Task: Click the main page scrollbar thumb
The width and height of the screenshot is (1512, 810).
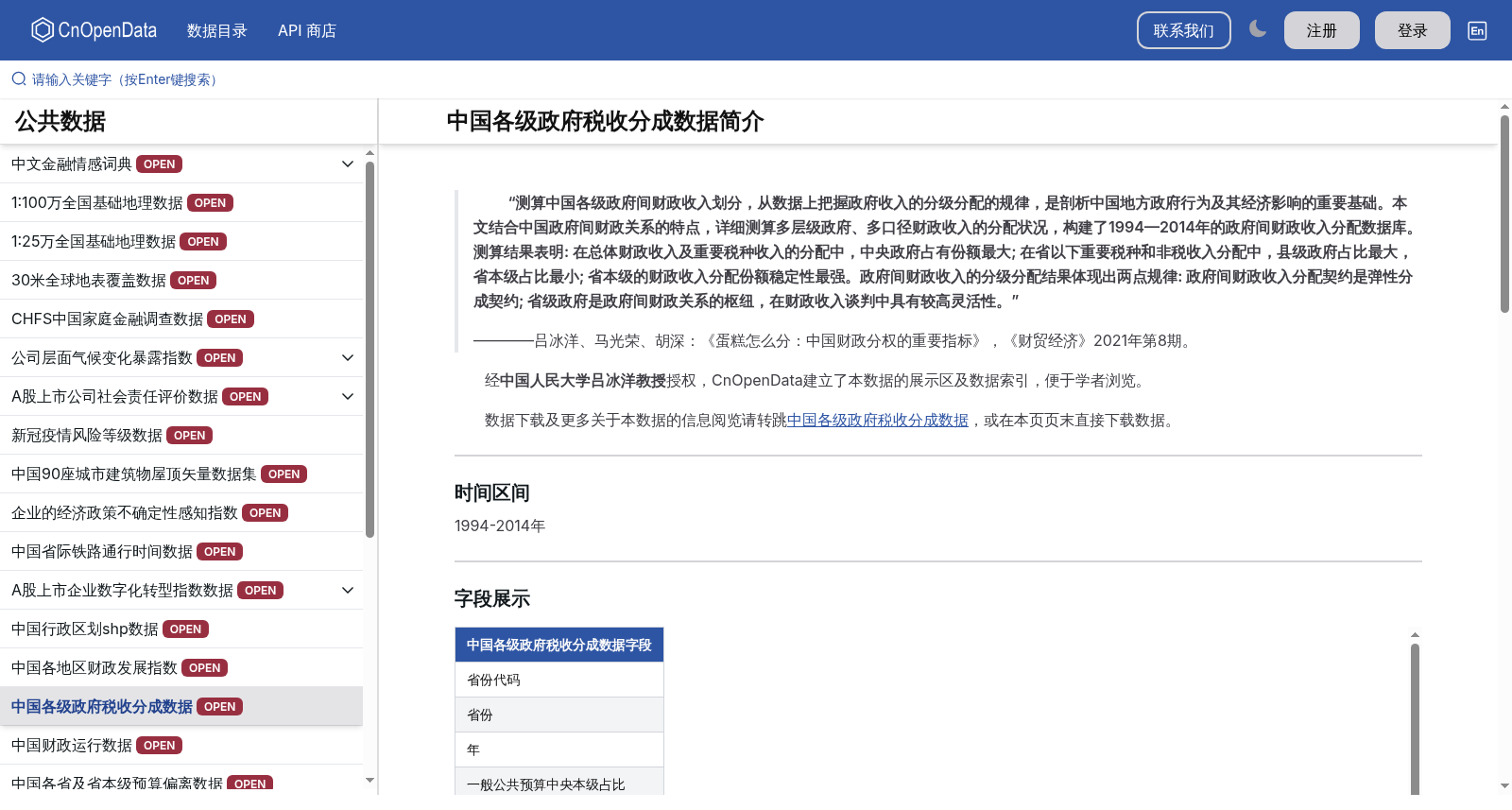Action: [1504, 214]
